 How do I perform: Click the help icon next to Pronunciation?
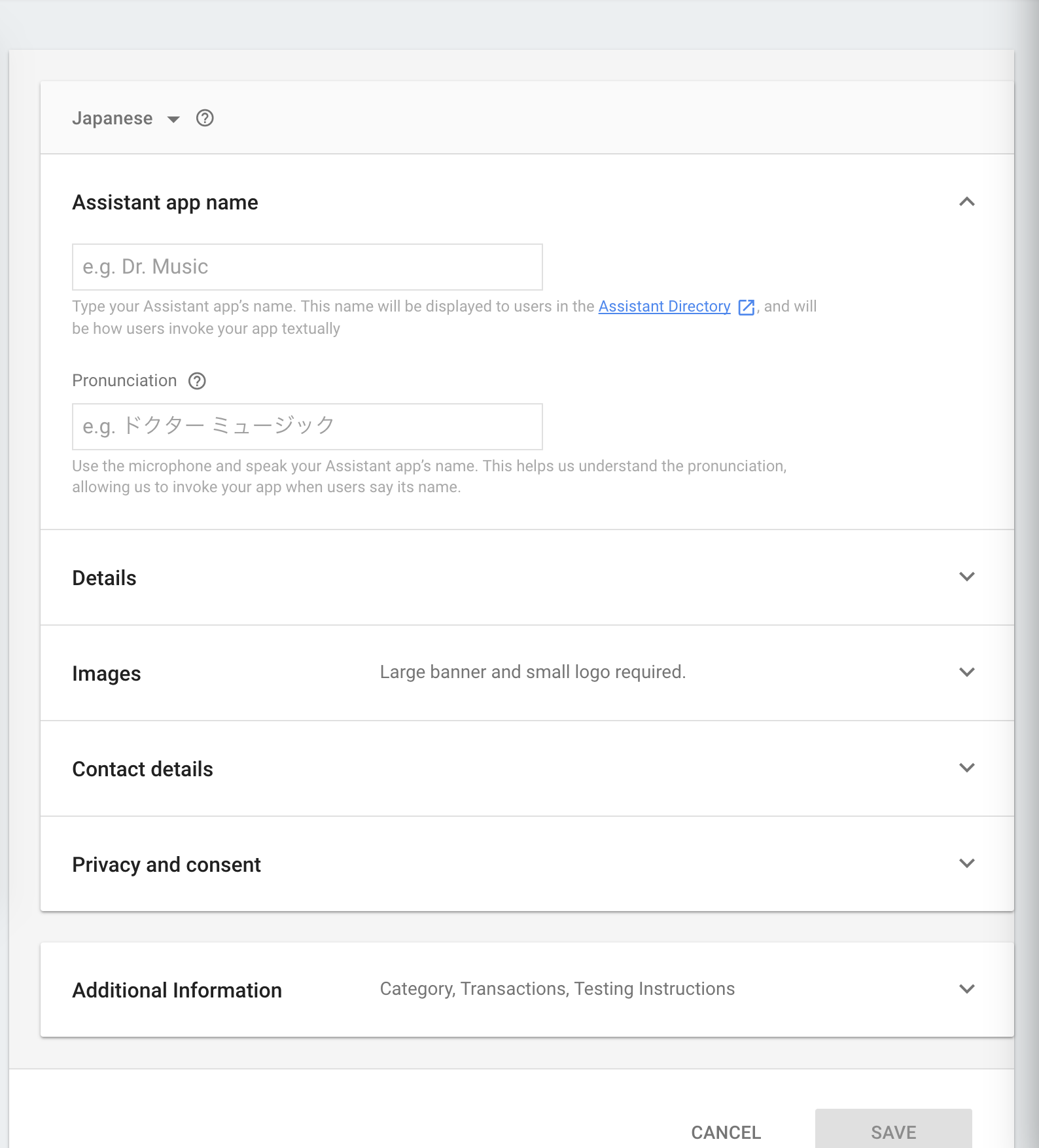(197, 381)
